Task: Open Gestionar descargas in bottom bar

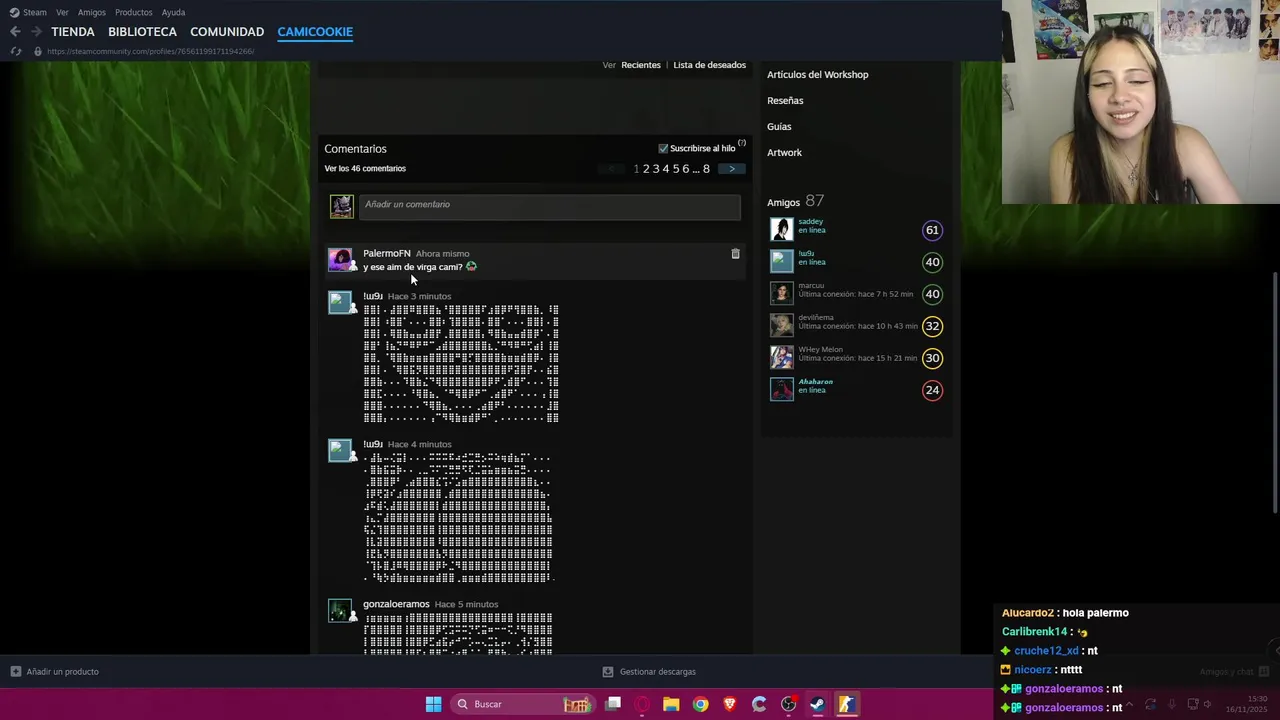Action: pos(649,672)
